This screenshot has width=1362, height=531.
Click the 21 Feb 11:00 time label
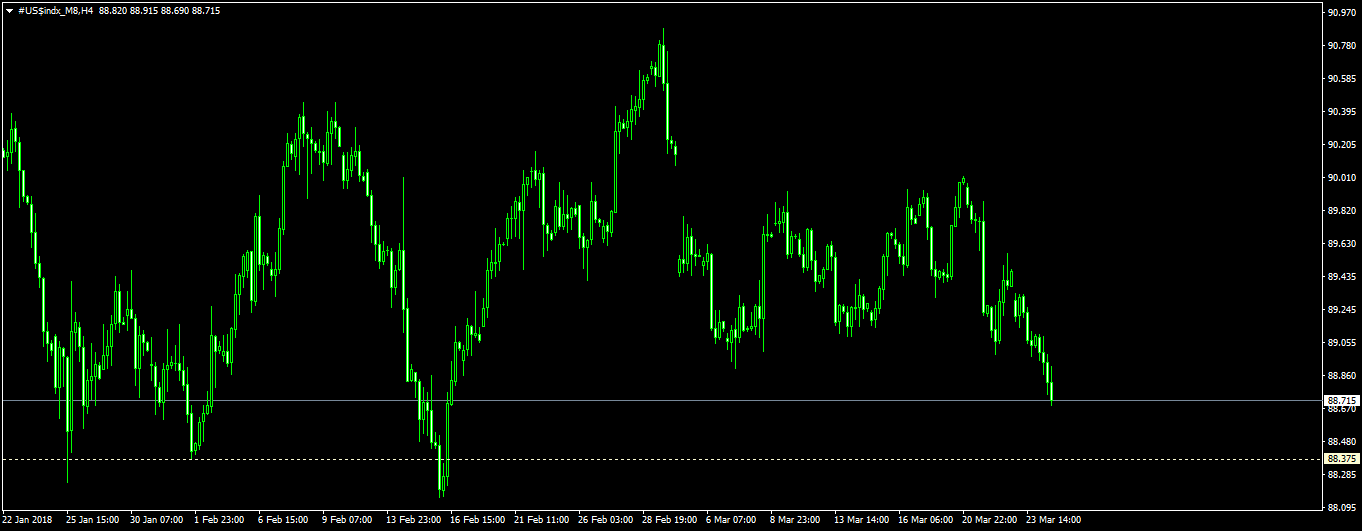click(x=541, y=520)
